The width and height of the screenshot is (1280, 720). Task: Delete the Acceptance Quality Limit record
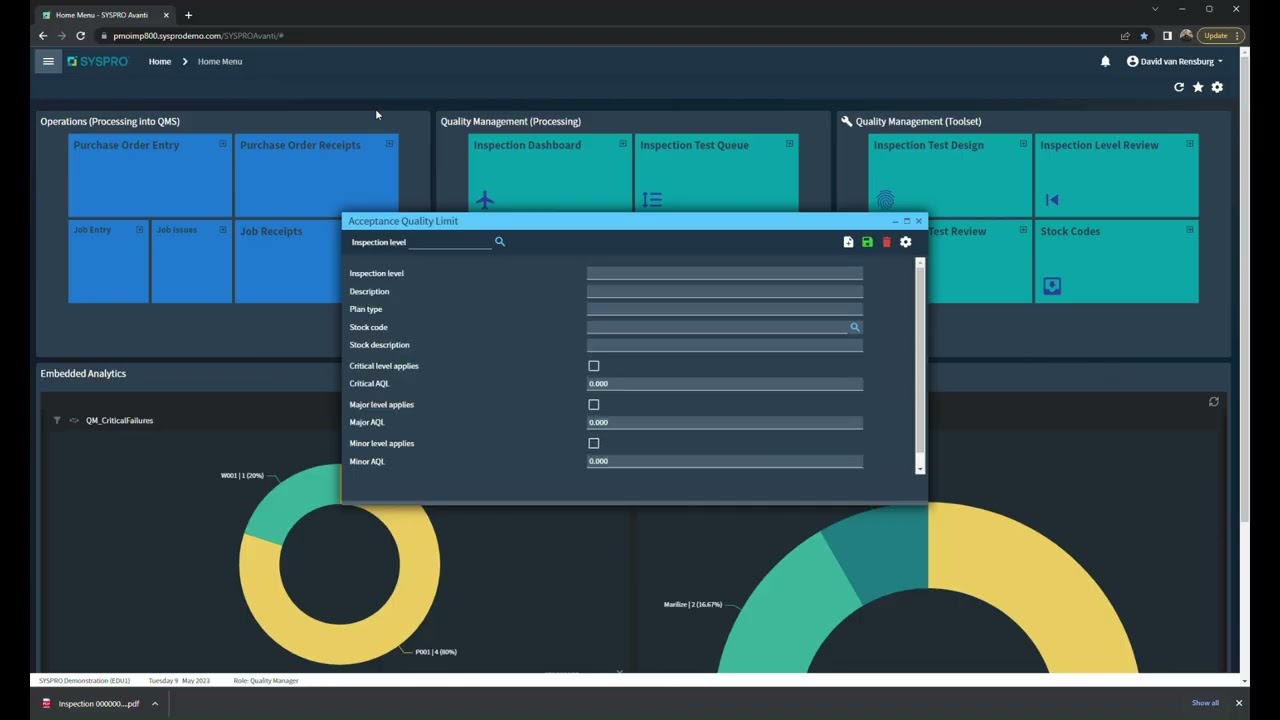click(886, 242)
